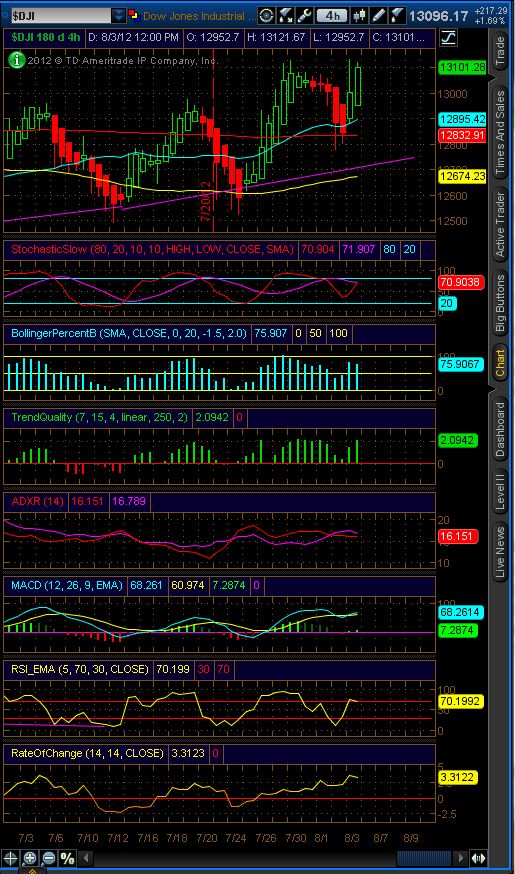The height and width of the screenshot is (874, 515).
Task: Open the candlestick chart style icon
Action: point(361,15)
